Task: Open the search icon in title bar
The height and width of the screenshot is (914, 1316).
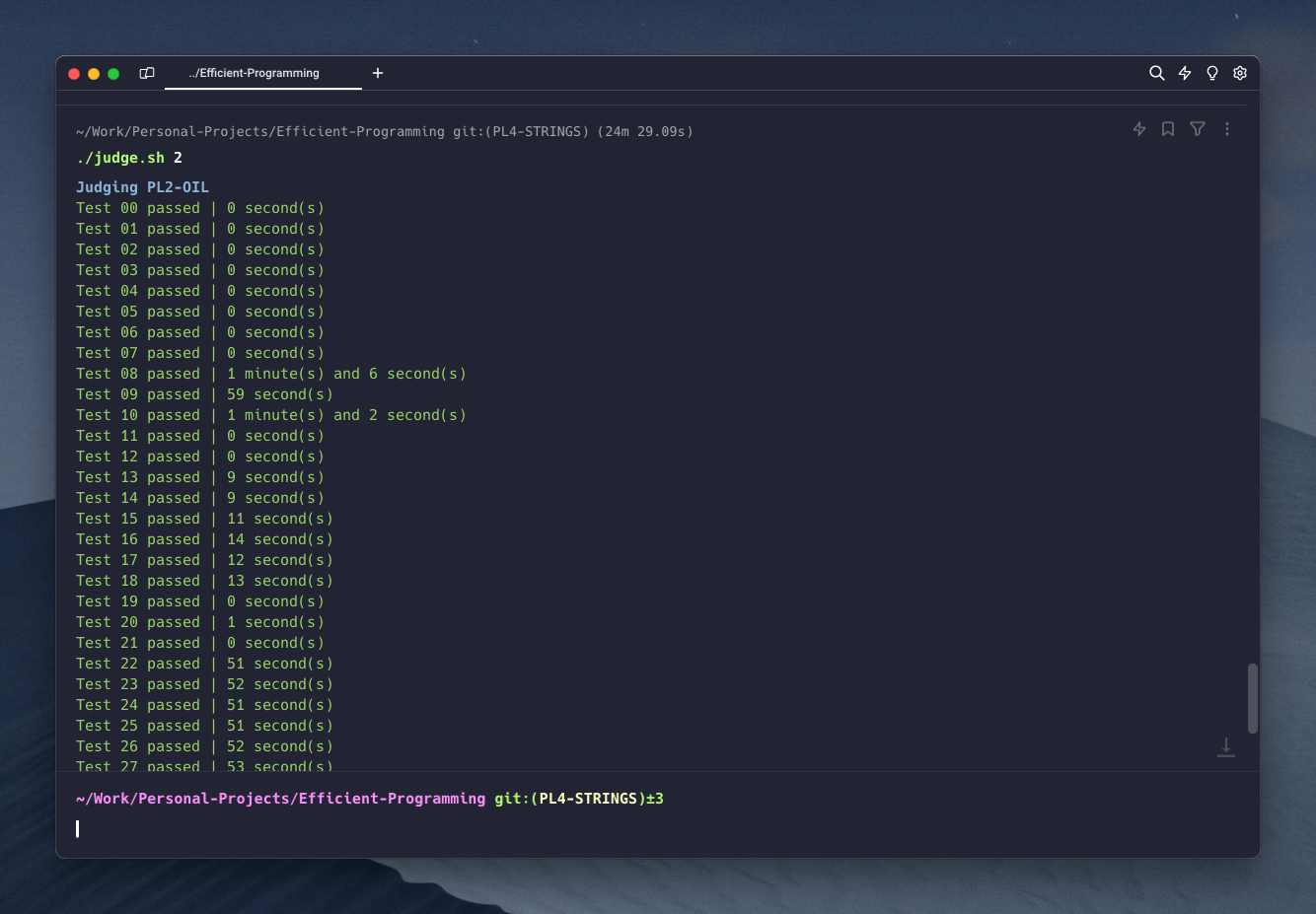Action: point(1157,73)
